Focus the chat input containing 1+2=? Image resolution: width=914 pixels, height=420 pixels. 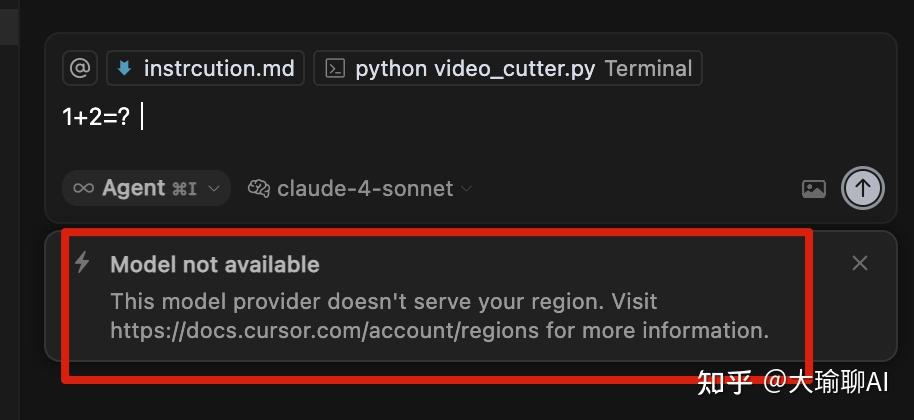tap(400, 117)
